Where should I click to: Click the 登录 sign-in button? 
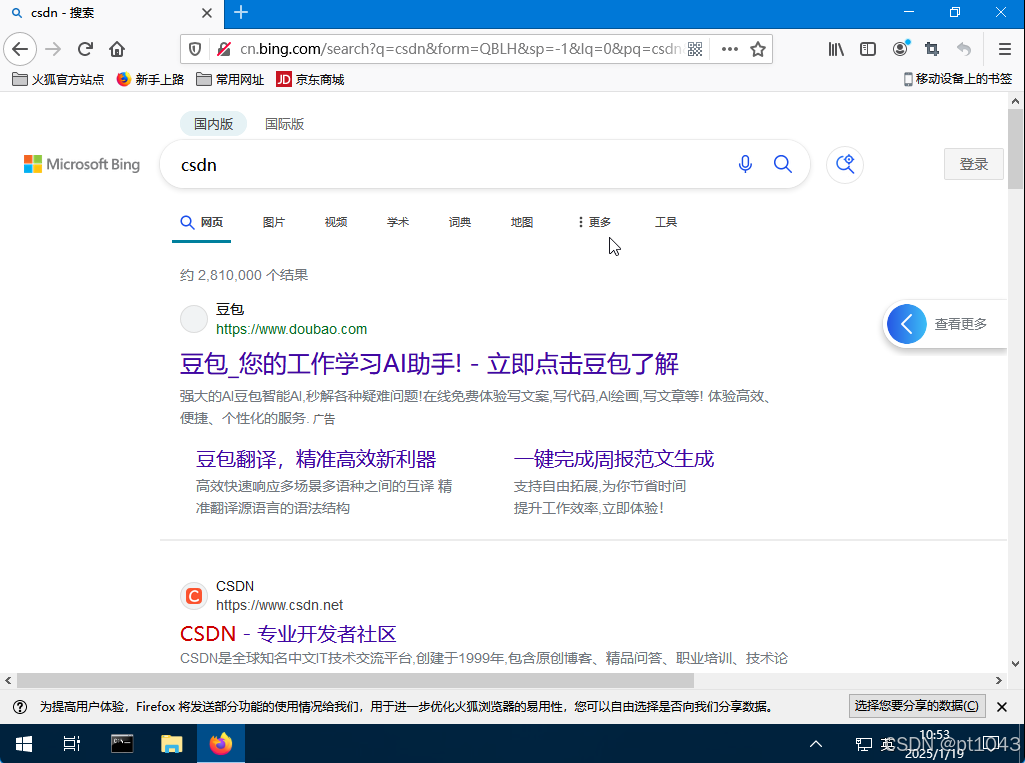click(x=973, y=164)
